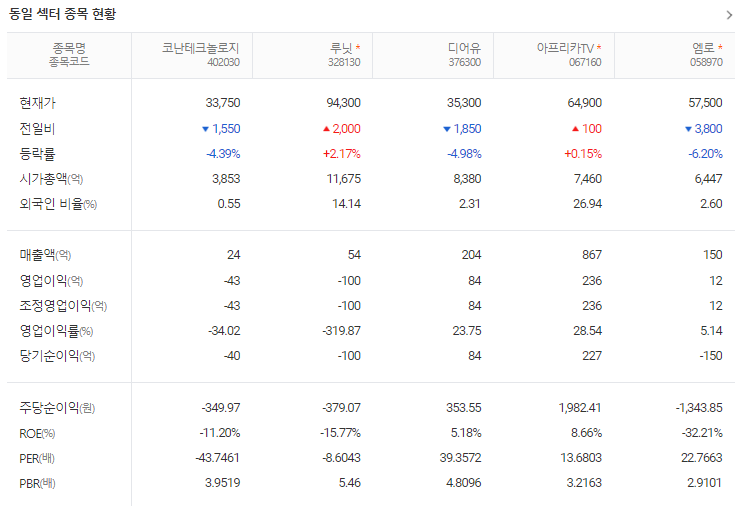Image resolution: width=738 pixels, height=506 pixels.
Task: Click the 등락률 row label
Action: (37, 153)
